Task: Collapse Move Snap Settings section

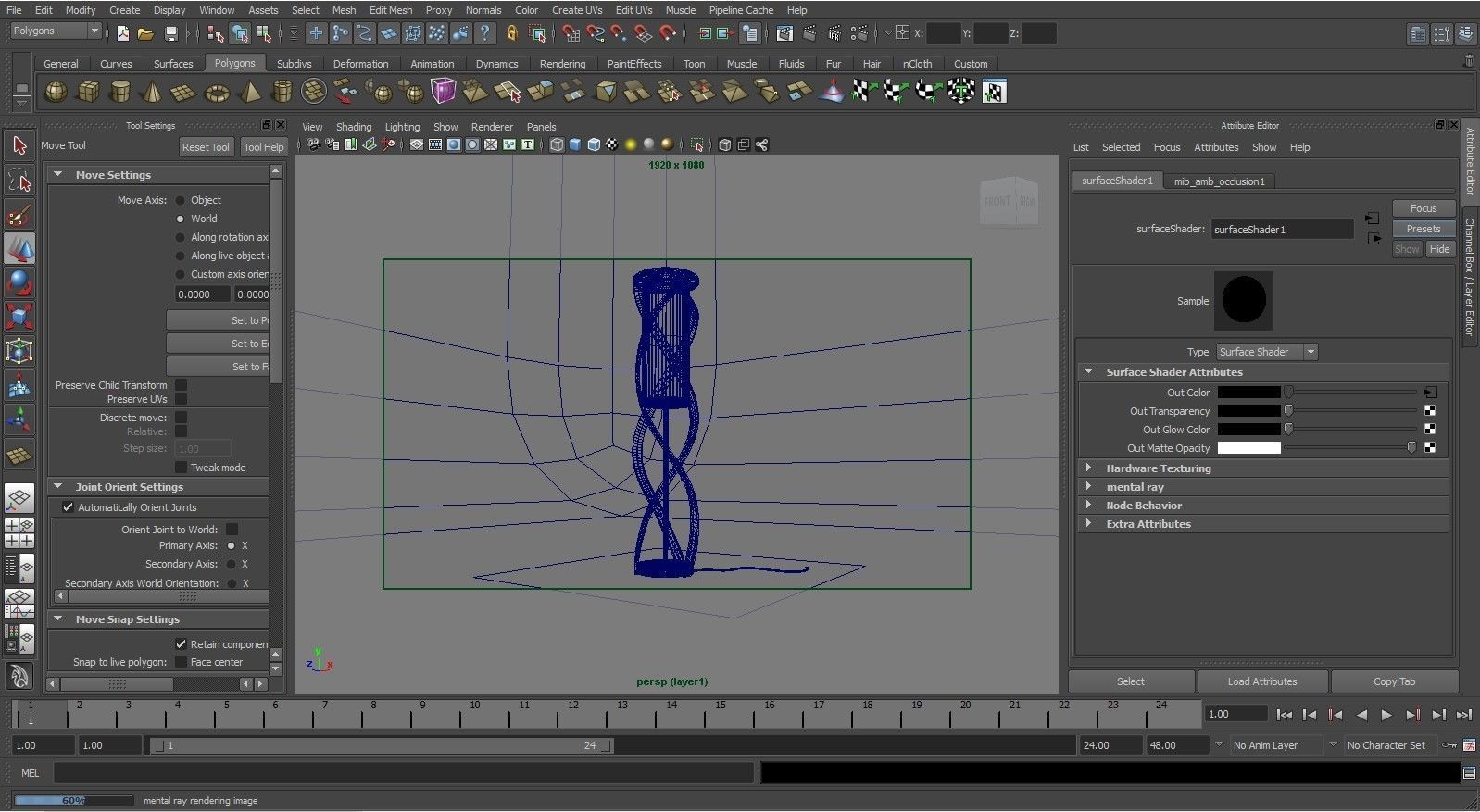Action: 58,618
